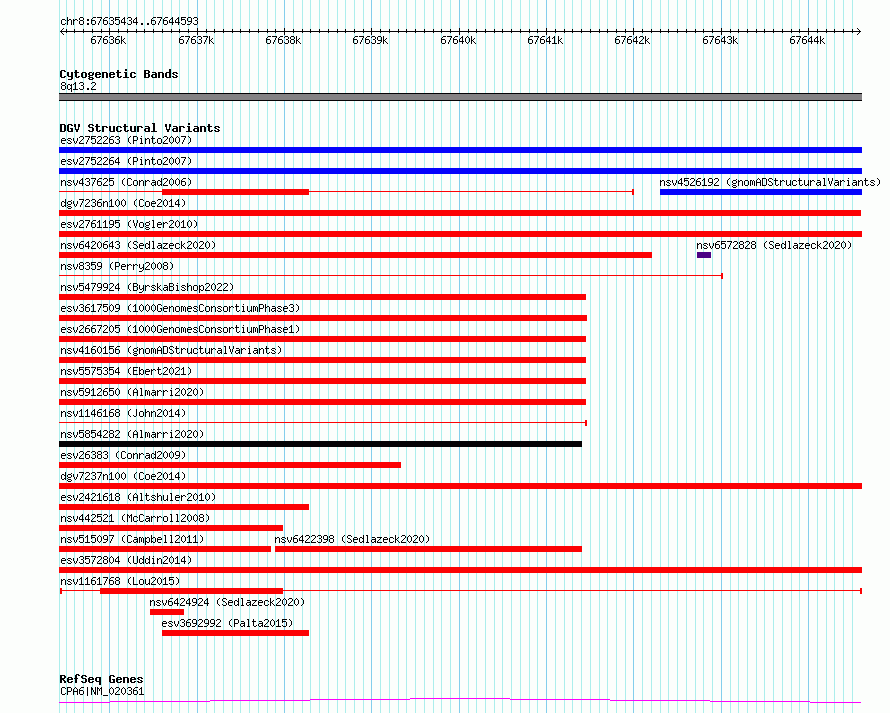Screen dimensions: 890x713
Task: Select the esv26383 red variant bar
Action: 230,465
